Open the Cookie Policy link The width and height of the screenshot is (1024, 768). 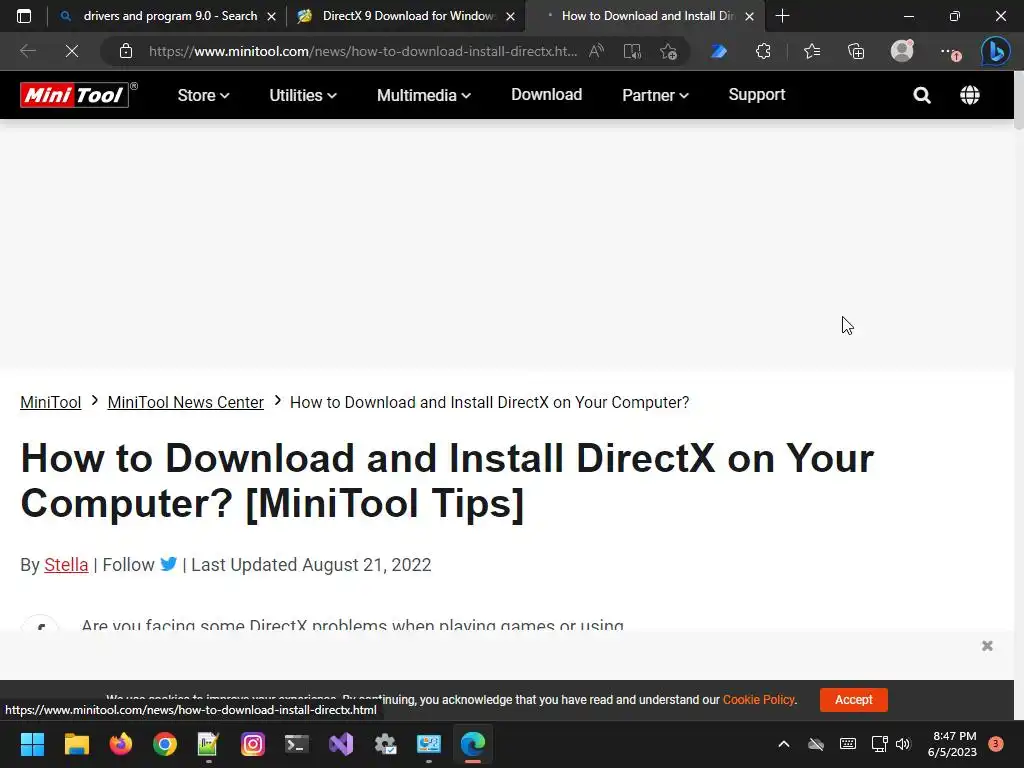[759, 699]
